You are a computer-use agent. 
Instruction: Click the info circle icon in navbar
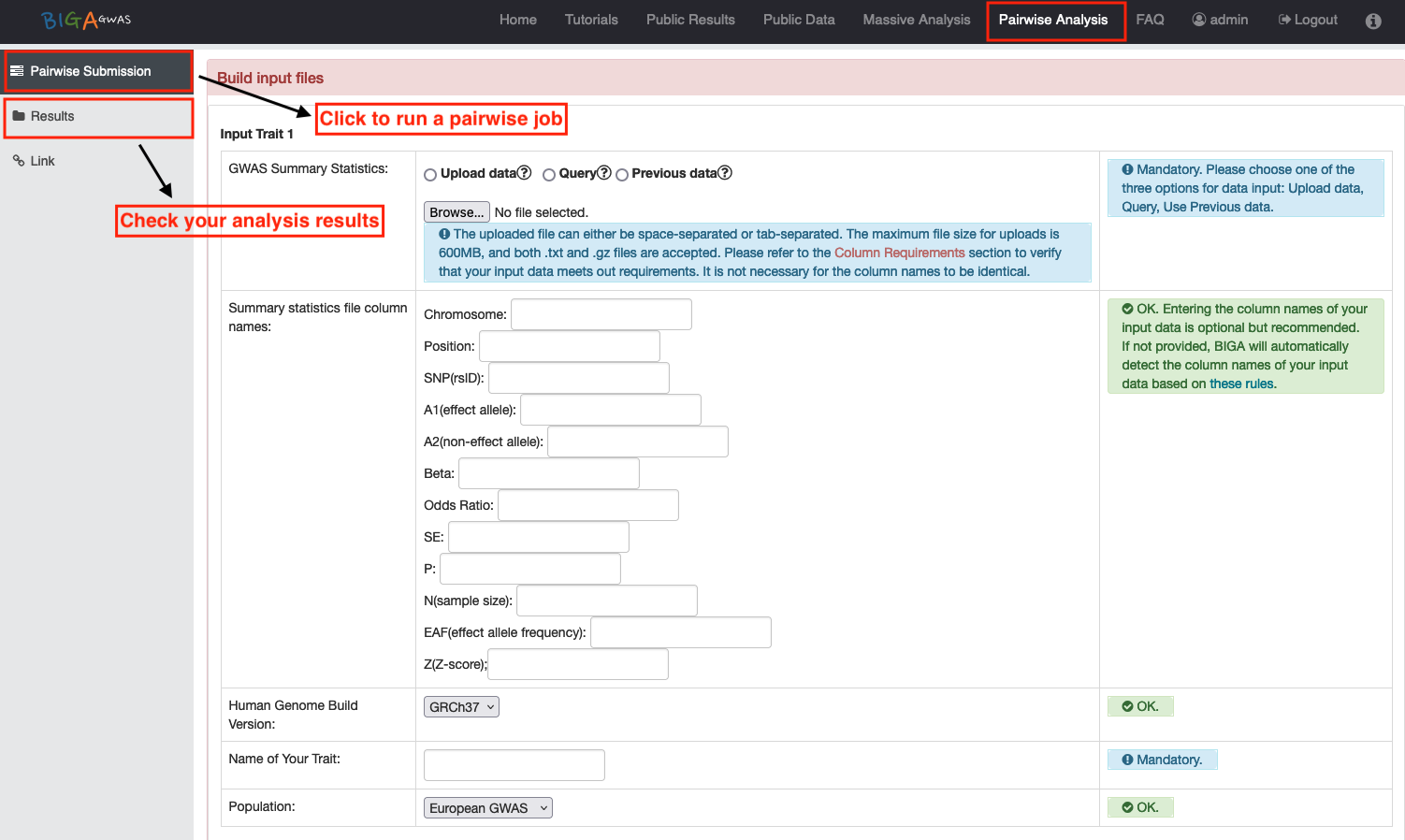click(1372, 21)
